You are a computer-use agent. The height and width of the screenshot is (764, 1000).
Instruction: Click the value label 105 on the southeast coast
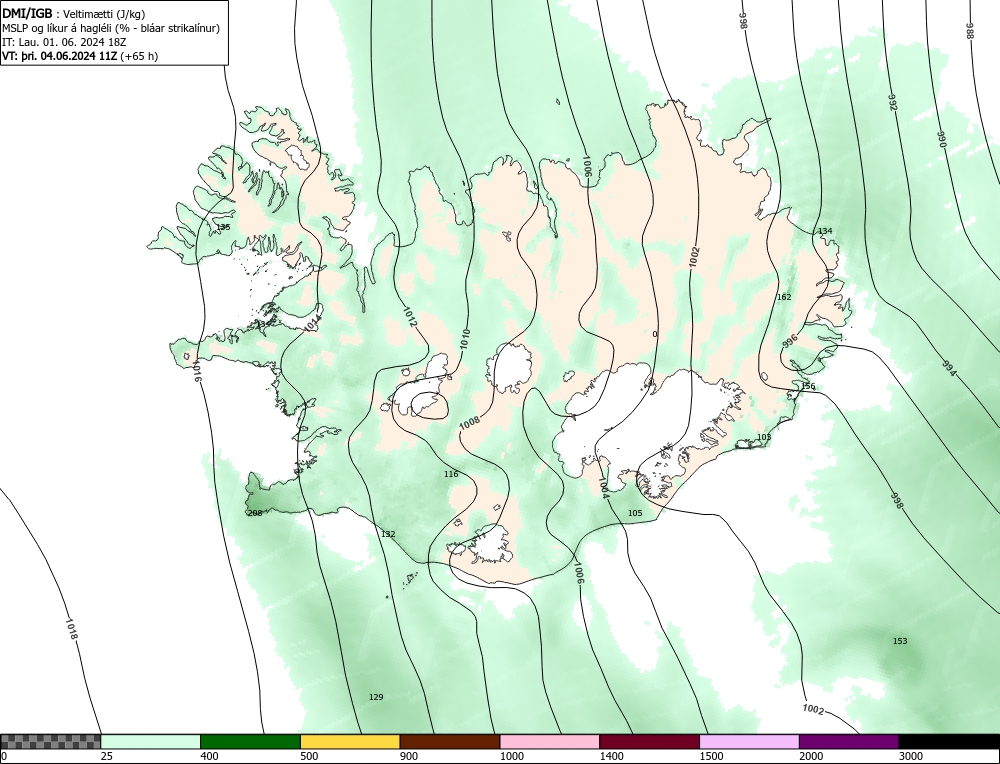[x=635, y=513]
